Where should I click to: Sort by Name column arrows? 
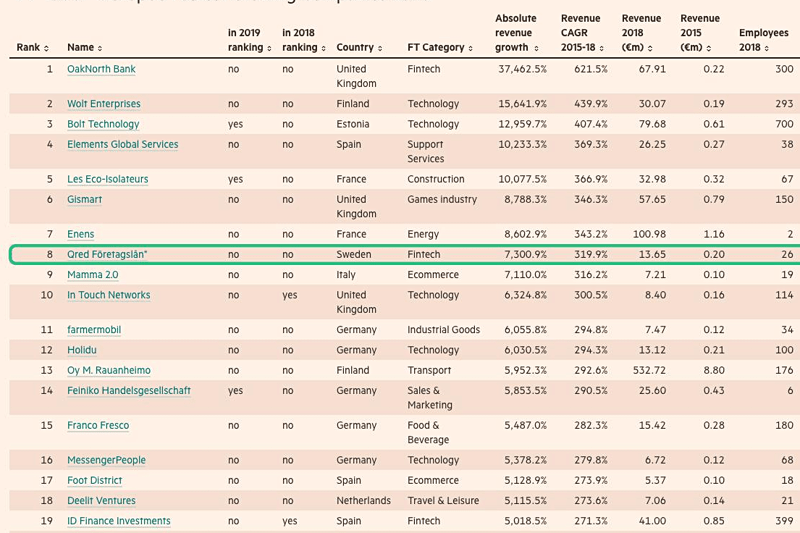(x=100, y=48)
